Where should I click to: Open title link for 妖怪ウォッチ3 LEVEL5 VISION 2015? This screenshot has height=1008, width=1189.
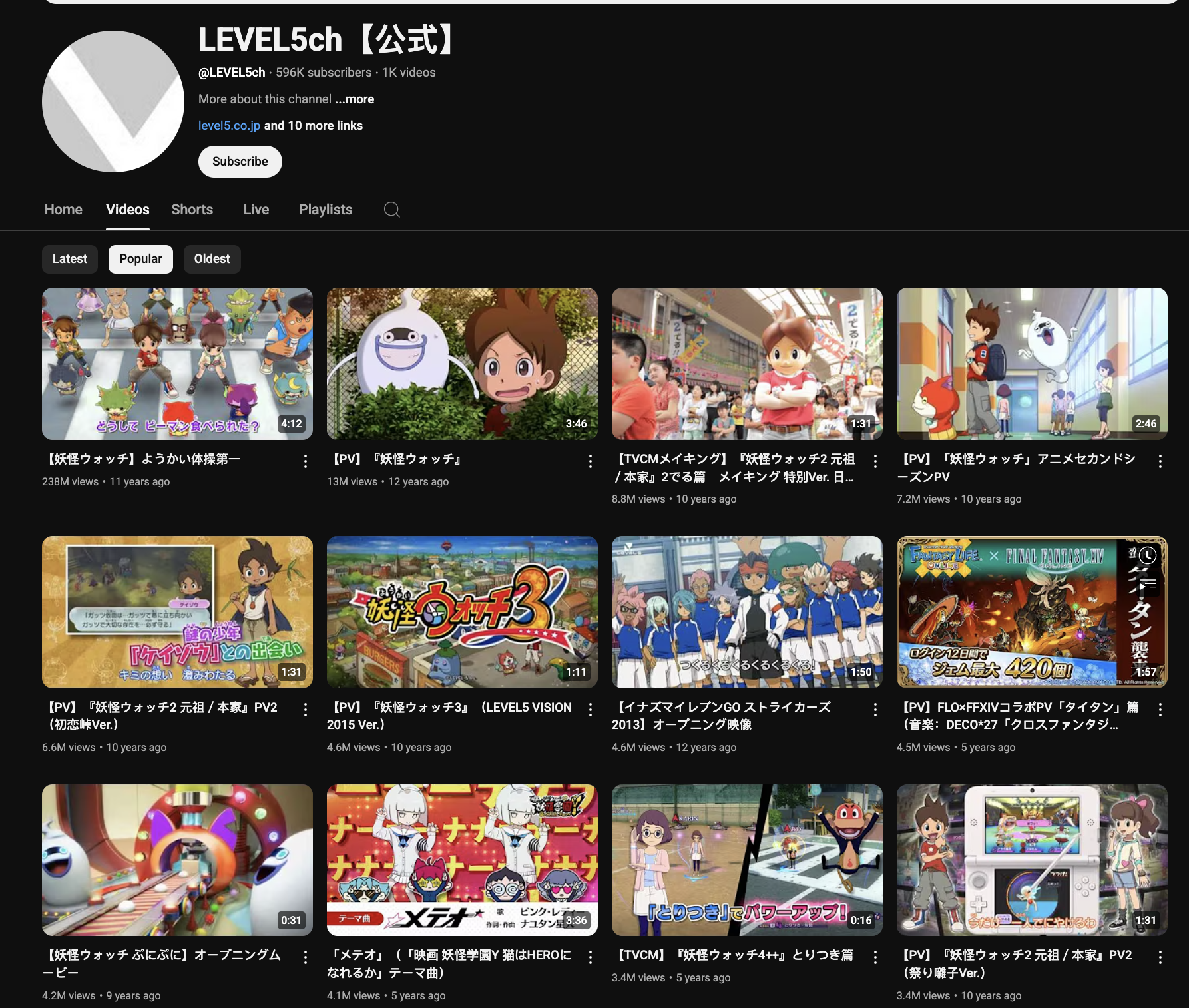click(x=449, y=716)
